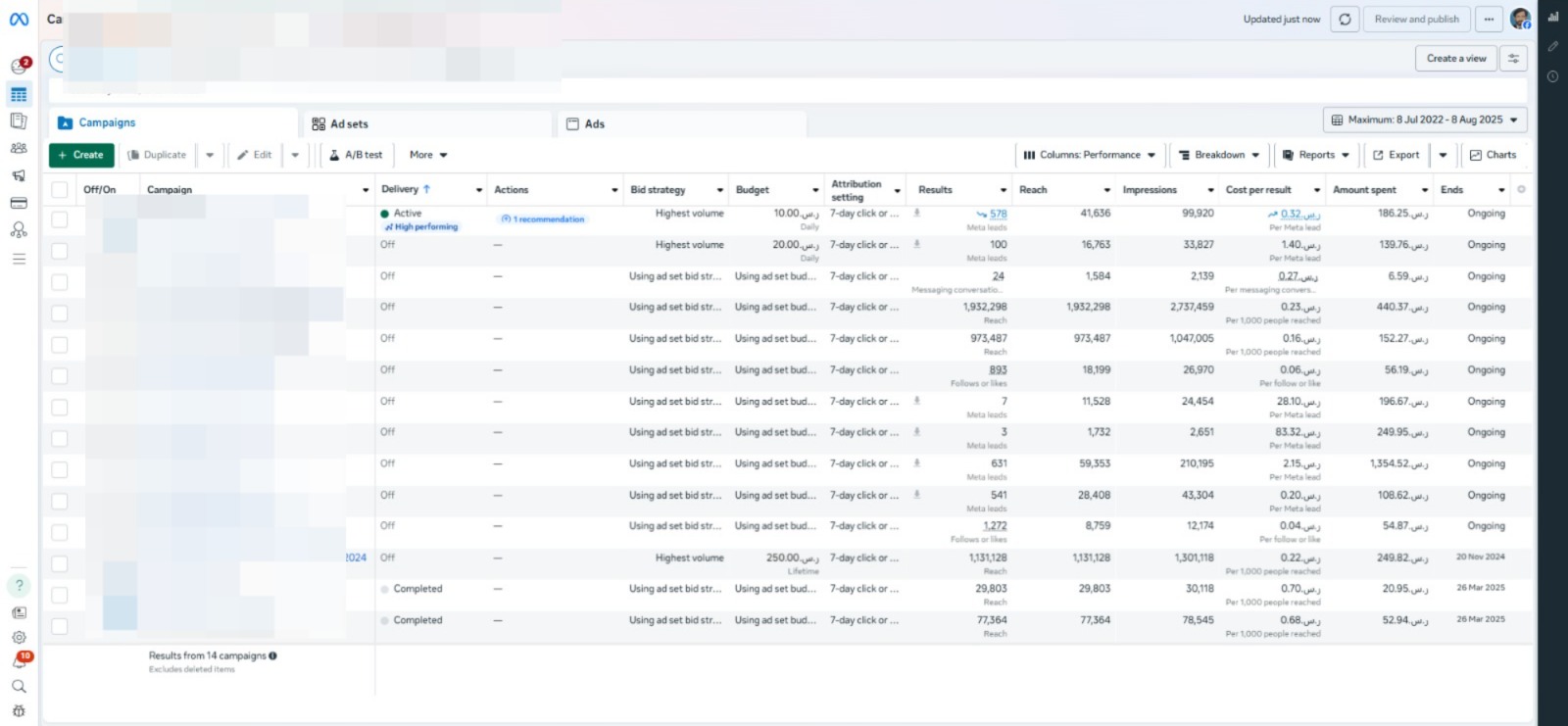The height and width of the screenshot is (726, 1568).
Task: Click info icon beside Results from 14 campaigns
Action: click(272, 656)
